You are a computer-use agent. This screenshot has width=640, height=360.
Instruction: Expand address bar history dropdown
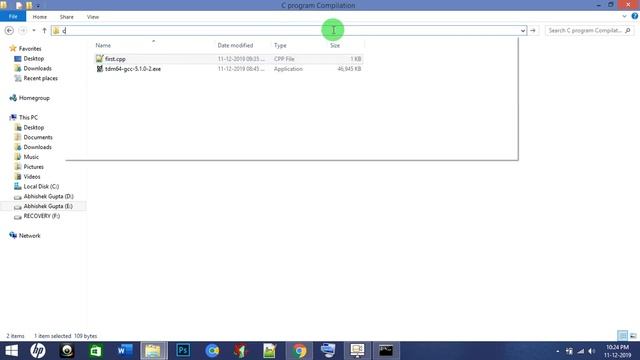(x=523, y=31)
